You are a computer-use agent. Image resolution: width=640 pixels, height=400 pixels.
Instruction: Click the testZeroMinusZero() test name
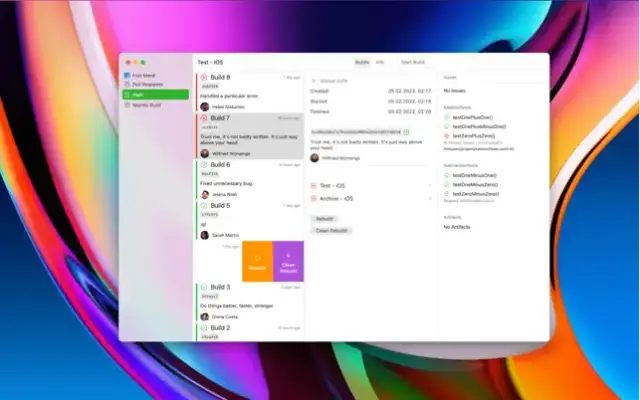coord(476,194)
